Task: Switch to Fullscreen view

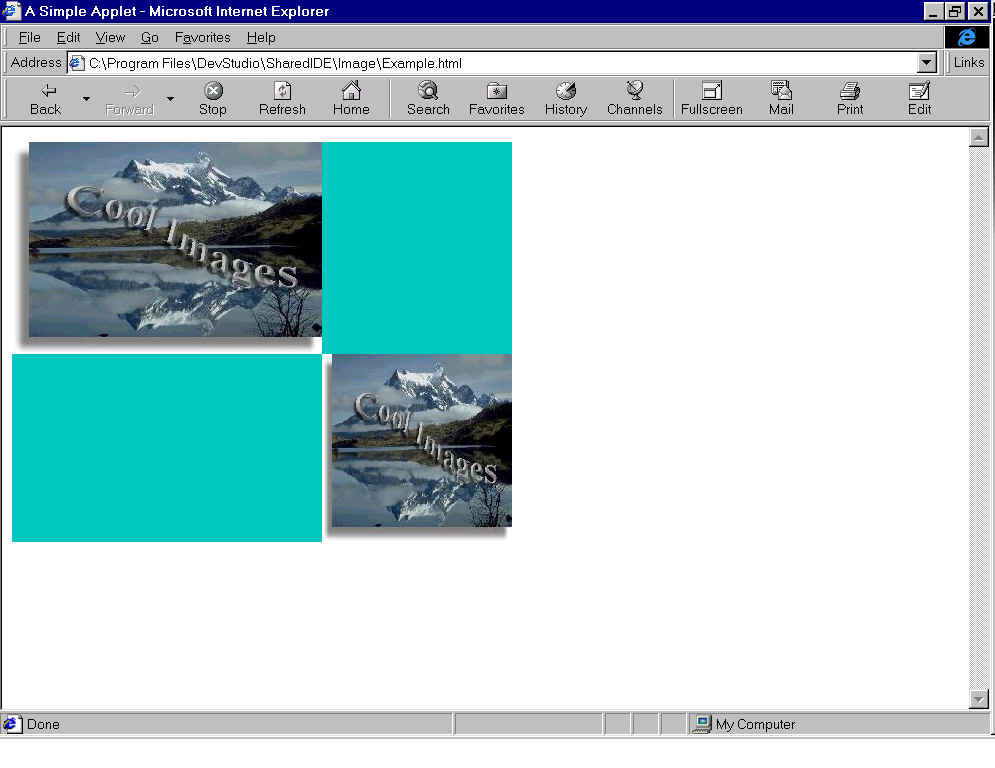Action: (x=711, y=99)
